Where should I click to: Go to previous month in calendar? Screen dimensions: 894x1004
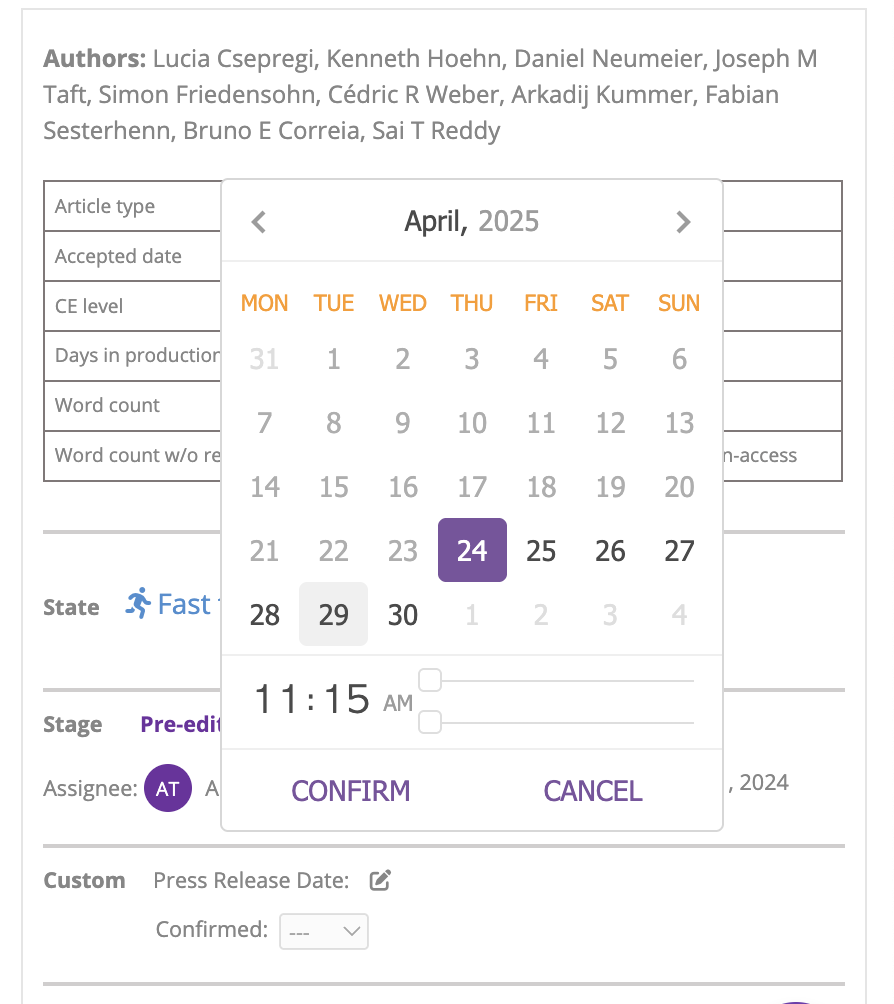pyautogui.click(x=259, y=221)
